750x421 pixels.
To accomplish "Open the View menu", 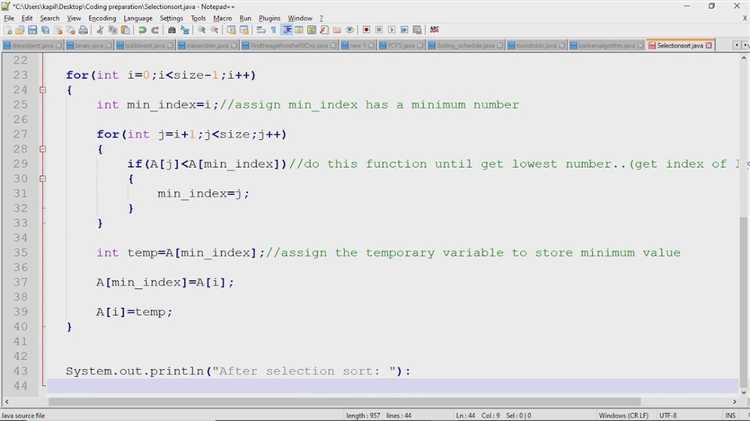I will pos(74,18).
